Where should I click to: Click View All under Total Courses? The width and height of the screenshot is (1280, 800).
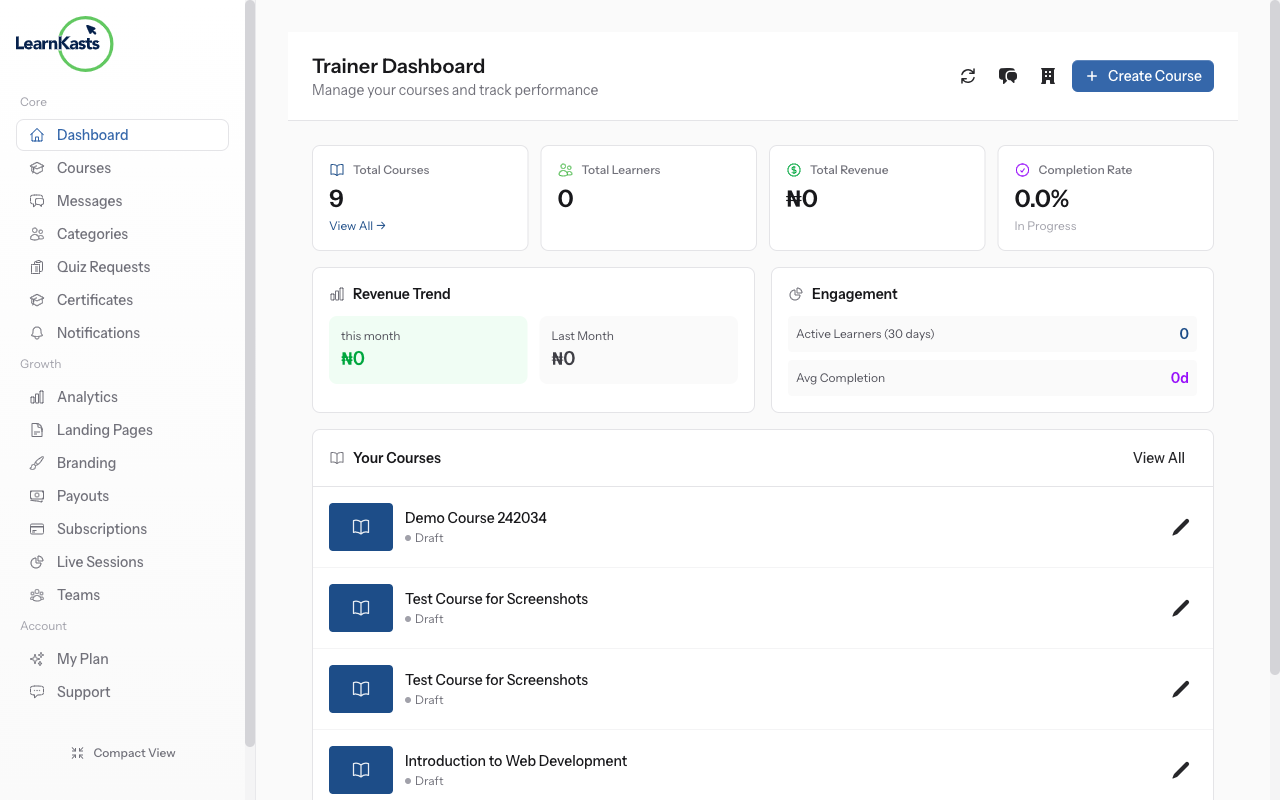(357, 225)
